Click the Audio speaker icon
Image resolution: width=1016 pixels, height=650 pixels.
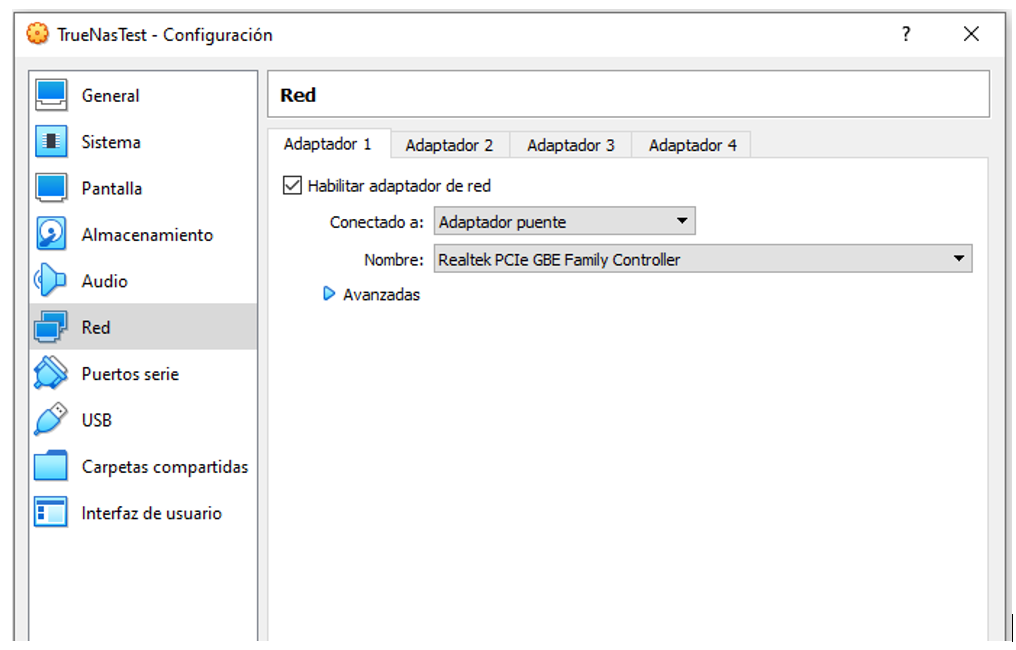[51, 281]
